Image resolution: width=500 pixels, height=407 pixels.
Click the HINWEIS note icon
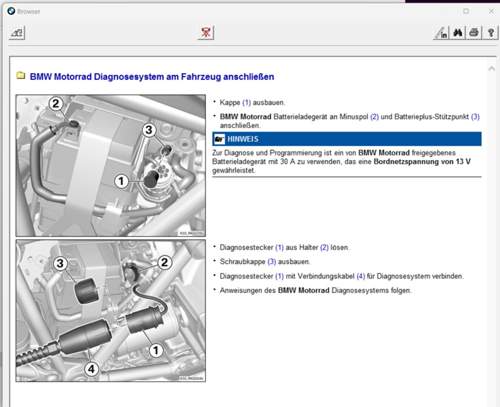(219, 139)
